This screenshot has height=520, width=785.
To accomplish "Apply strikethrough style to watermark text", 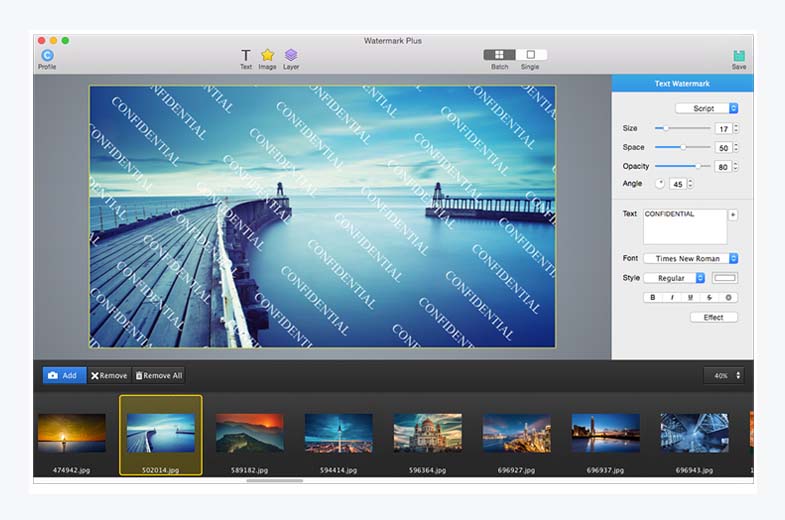I will 709,297.
